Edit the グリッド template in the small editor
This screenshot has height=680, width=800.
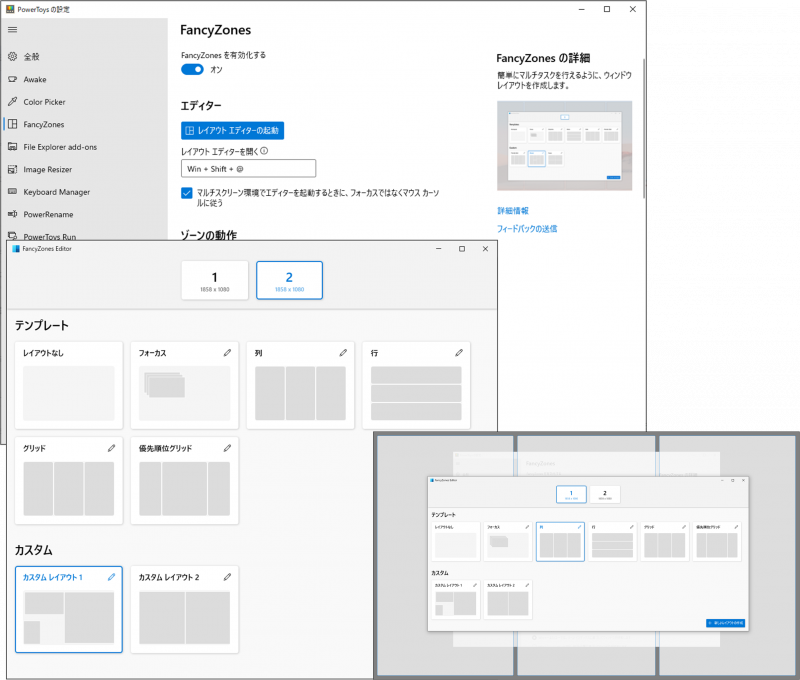point(684,527)
